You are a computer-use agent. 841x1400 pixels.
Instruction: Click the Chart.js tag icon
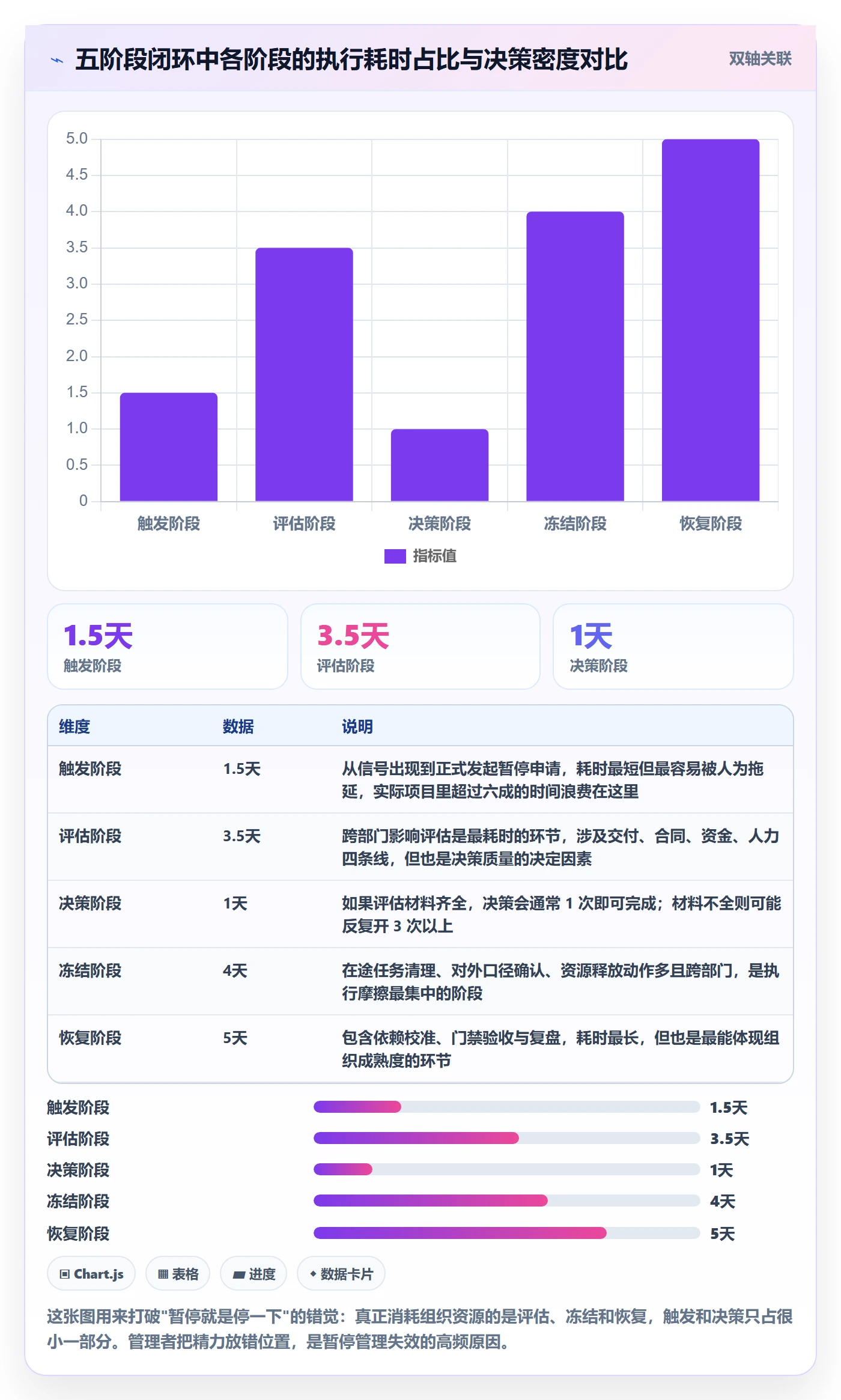[65, 1274]
